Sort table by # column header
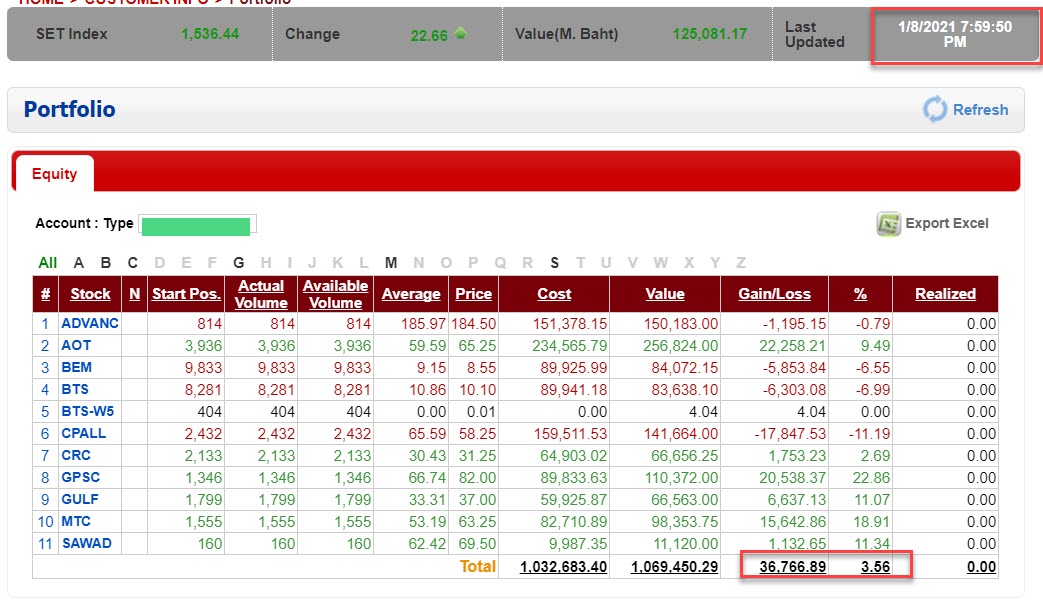1043x602 pixels. (x=45, y=294)
